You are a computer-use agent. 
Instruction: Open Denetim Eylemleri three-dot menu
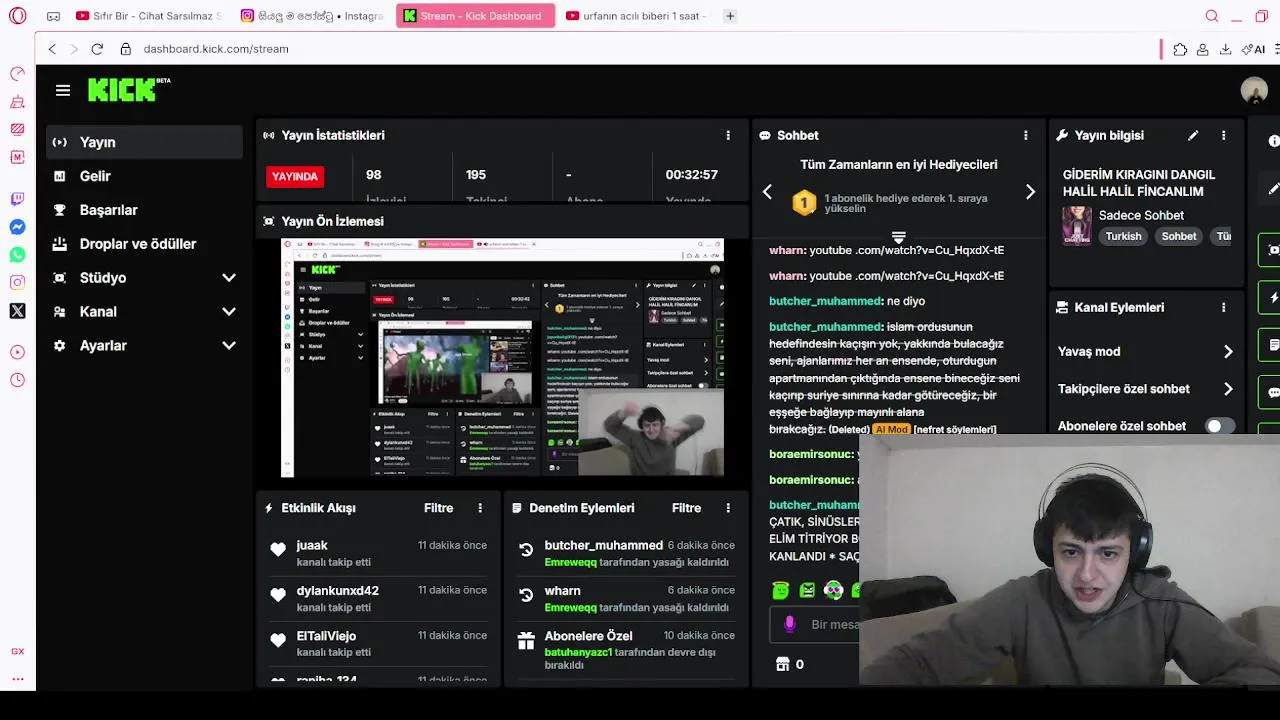click(728, 508)
